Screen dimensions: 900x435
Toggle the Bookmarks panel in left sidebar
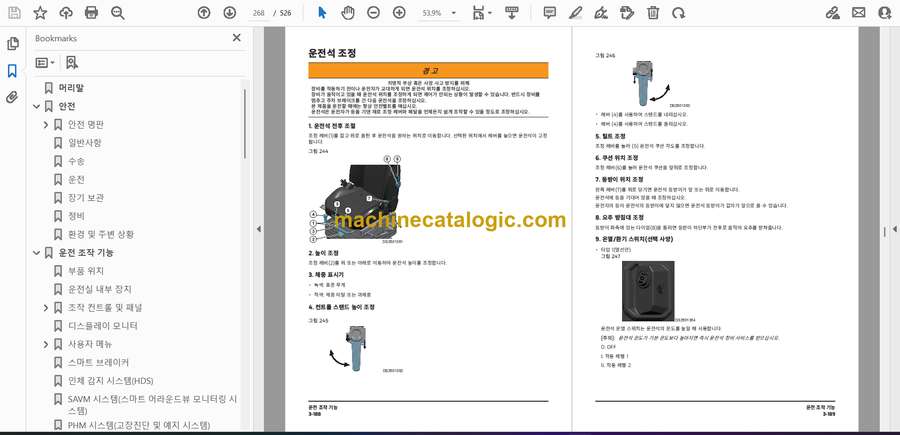12,71
